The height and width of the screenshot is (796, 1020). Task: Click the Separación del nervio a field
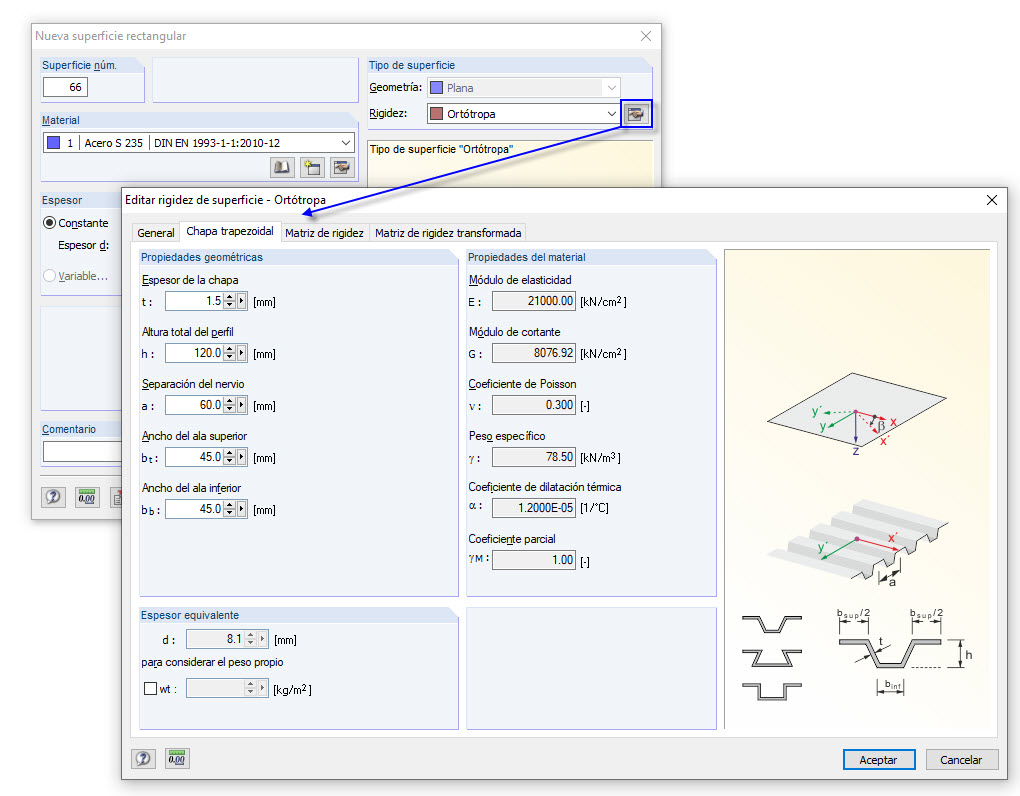195,405
